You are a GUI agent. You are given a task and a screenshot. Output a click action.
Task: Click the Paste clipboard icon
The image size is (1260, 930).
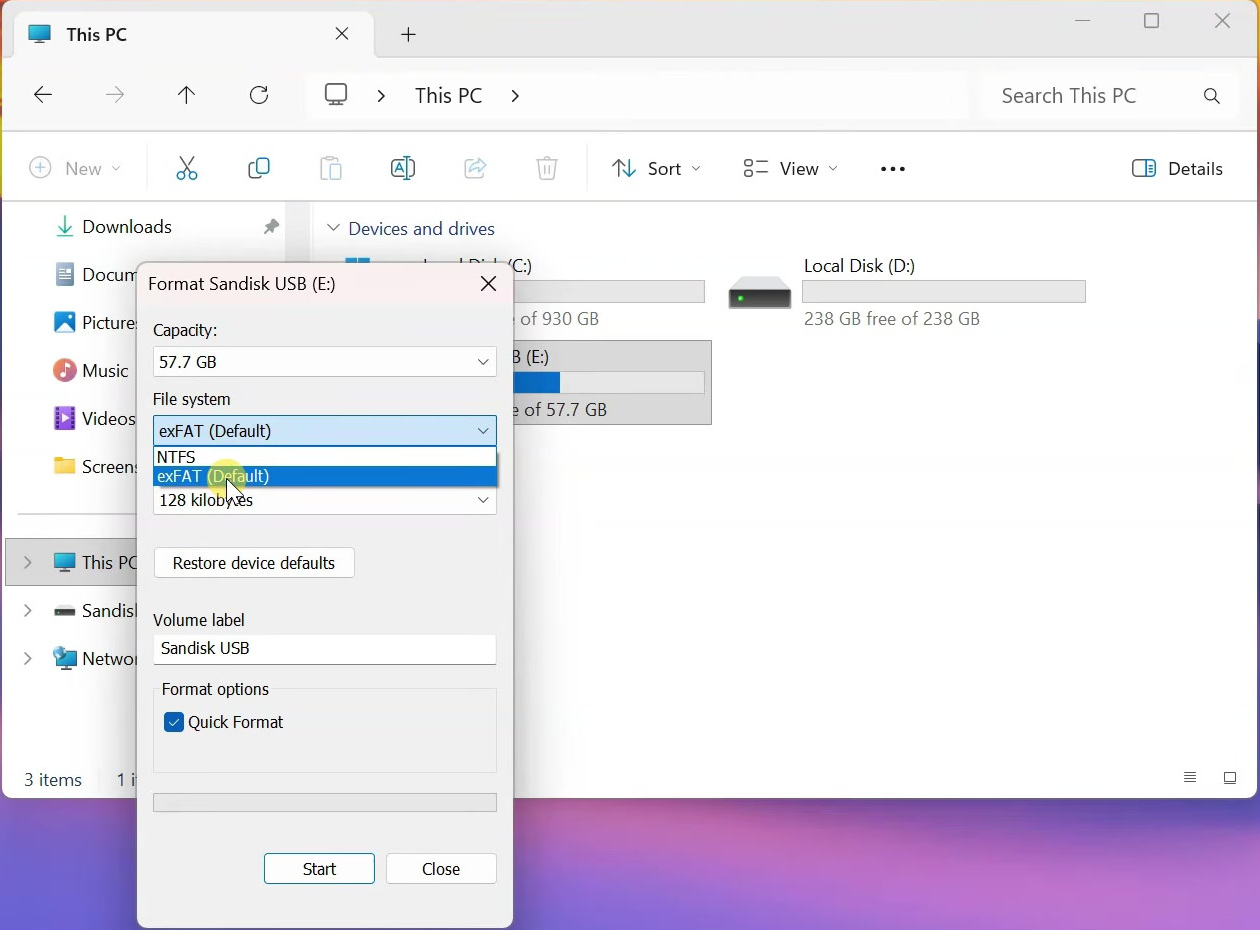(x=331, y=168)
